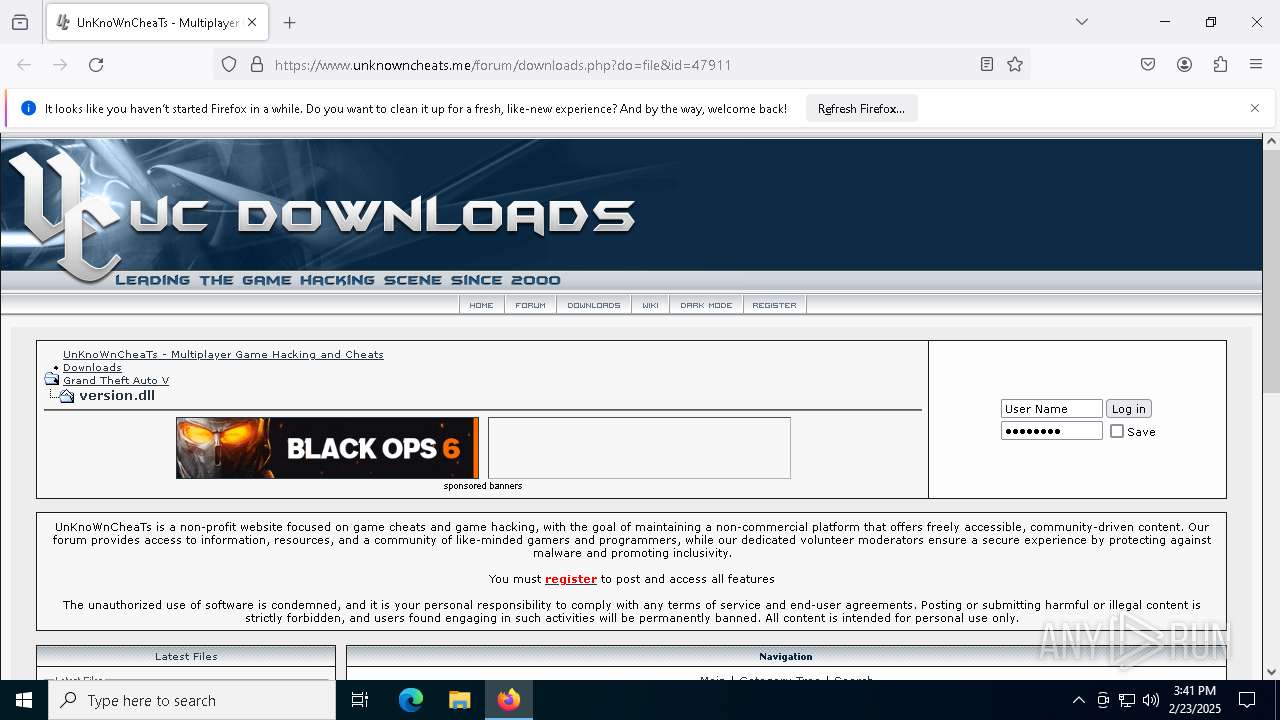Open the Black Ops 6 sponsored banner
The width and height of the screenshot is (1280, 720).
click(327, 448)
